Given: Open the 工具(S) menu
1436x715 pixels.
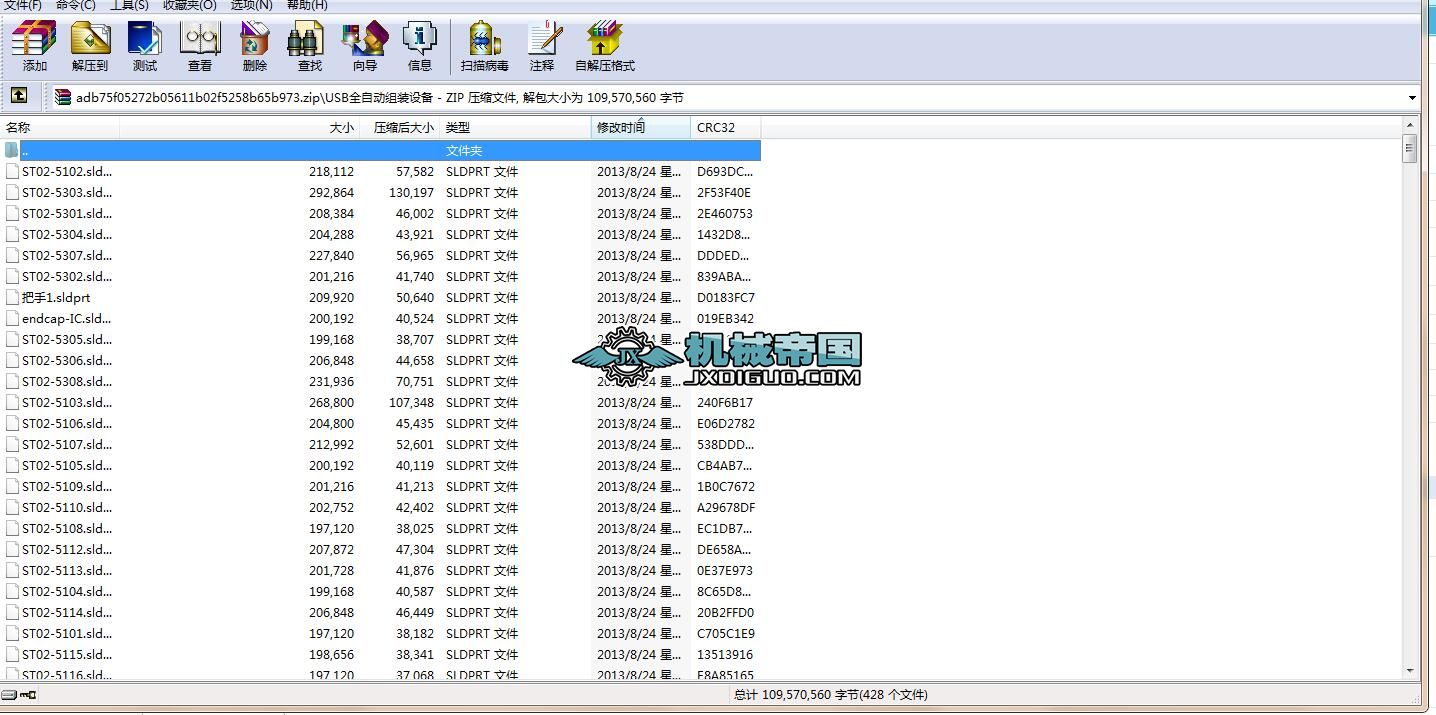Looking at the screenshot, I should coord(129,5).
